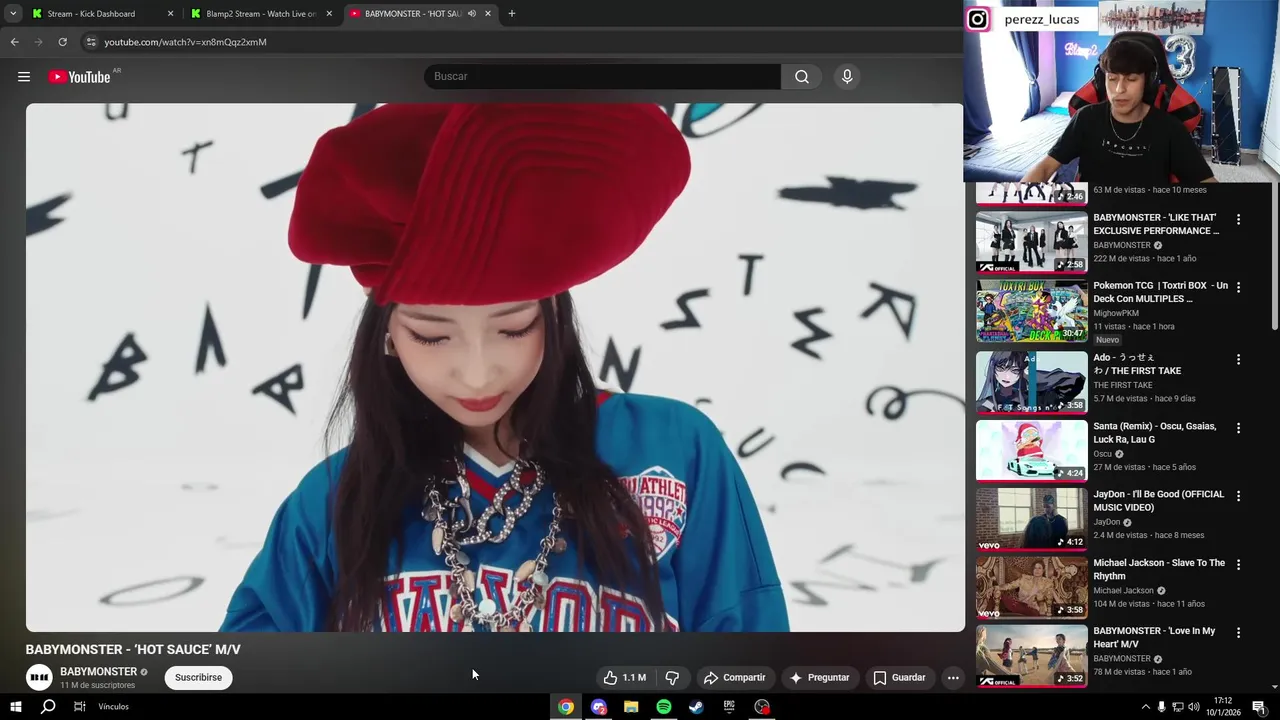Open options menu for Michael Jackson video
This screenshot has width=1280, height=720.
tap(1238, 565)
